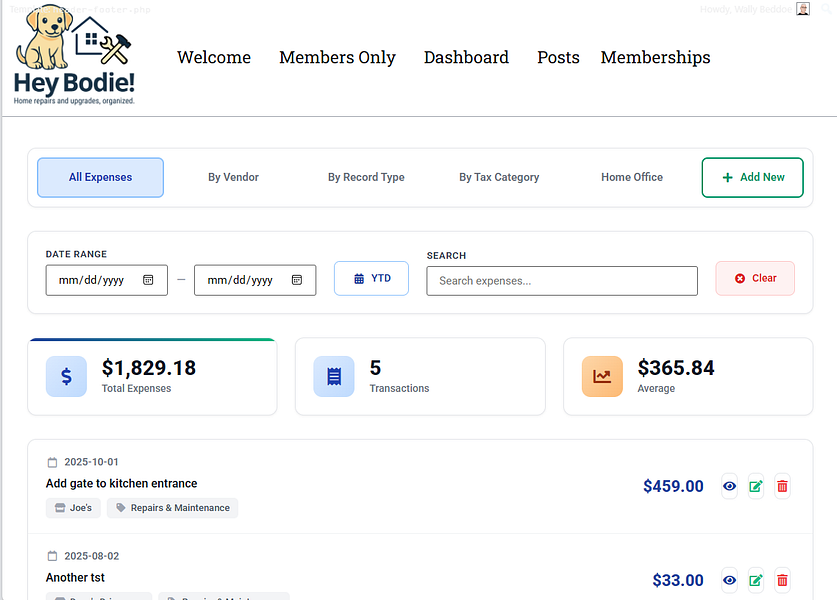The height and width of the screenshot is (600, 837).
Task: Open the Home Office tab
Action: pyautogui.click(x=632, y=177)
